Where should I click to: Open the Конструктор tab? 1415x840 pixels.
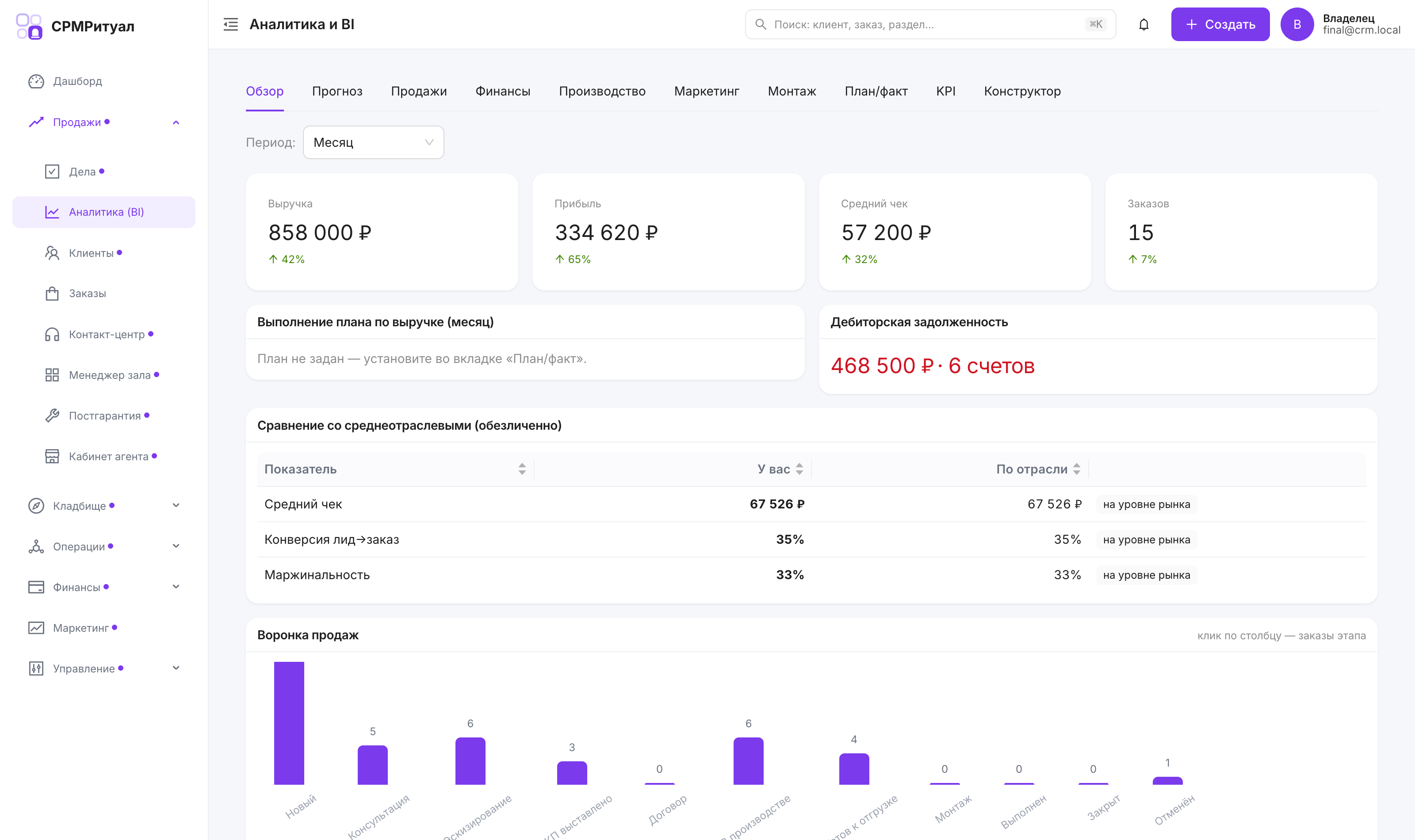1022,91
